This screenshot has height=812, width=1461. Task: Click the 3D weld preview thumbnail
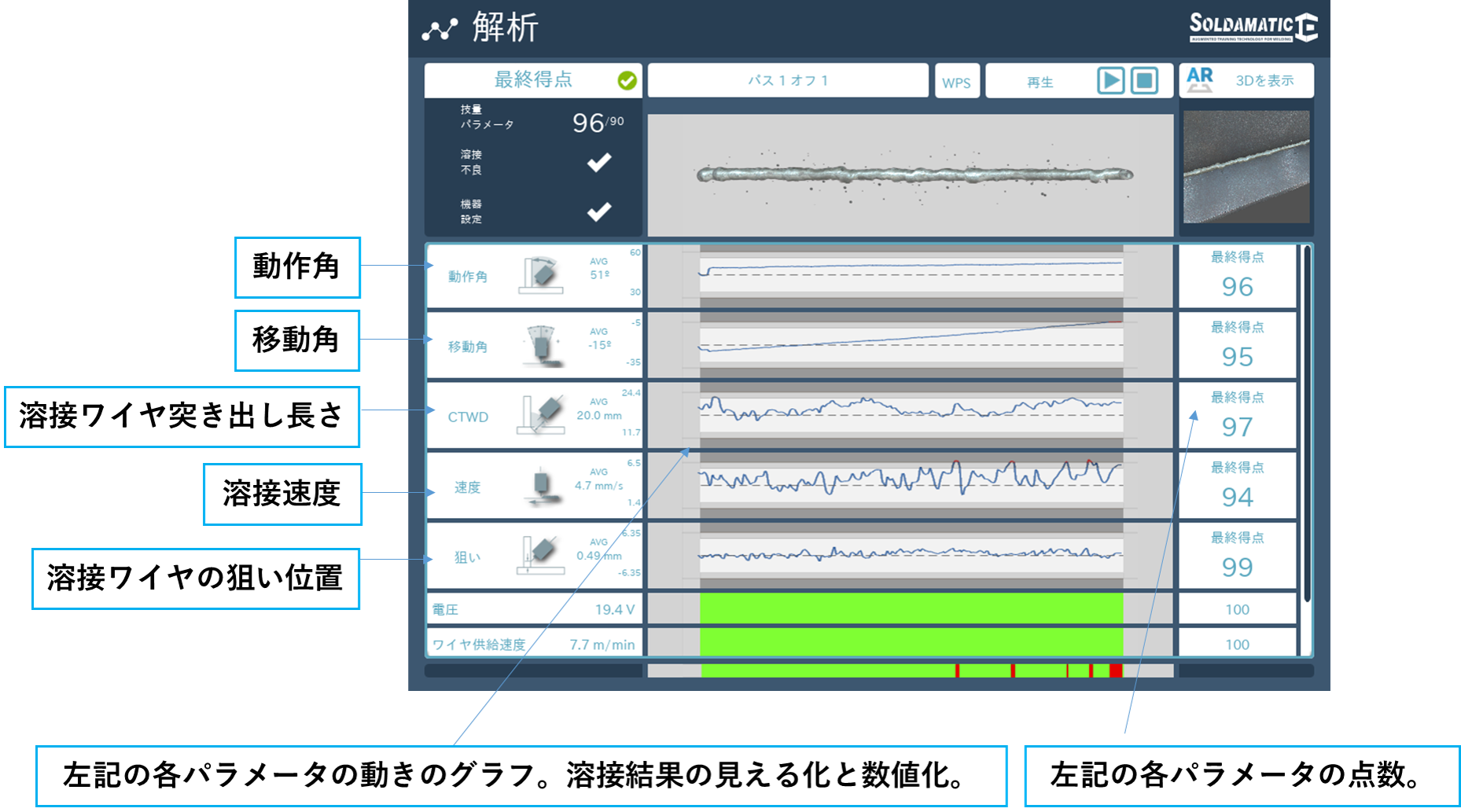(1246, 167)
